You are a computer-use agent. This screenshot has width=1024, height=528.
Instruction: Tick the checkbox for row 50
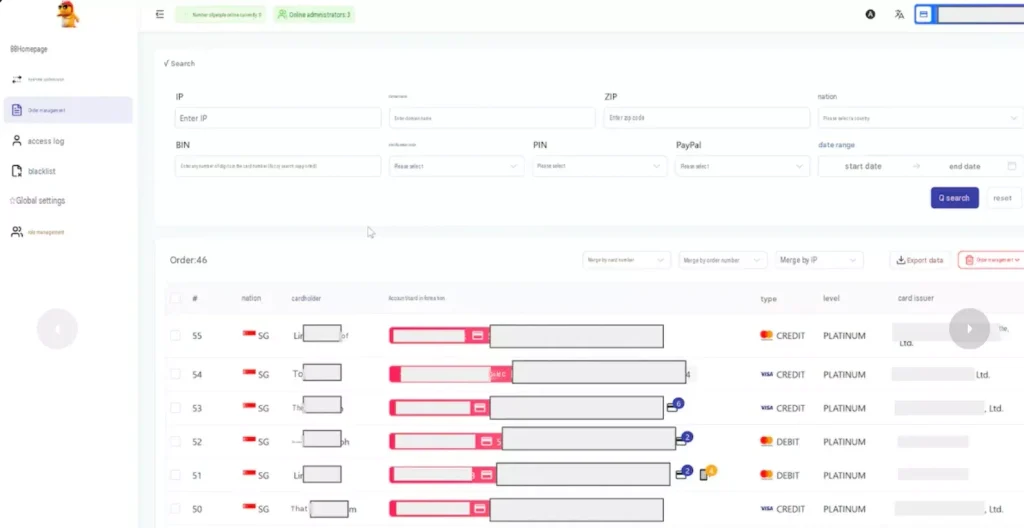point(175,508)
